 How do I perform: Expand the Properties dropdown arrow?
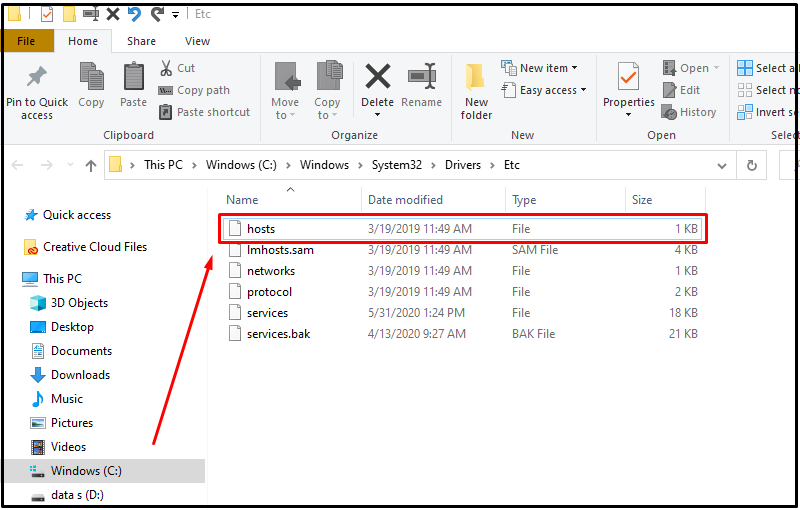(629, 115)
